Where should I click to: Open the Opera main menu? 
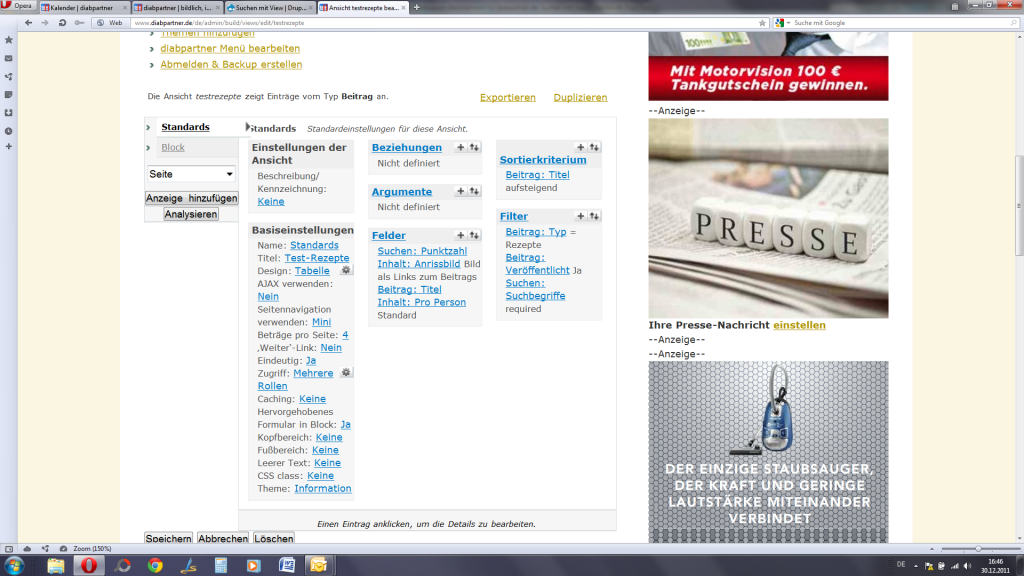(x=18, y=6)
